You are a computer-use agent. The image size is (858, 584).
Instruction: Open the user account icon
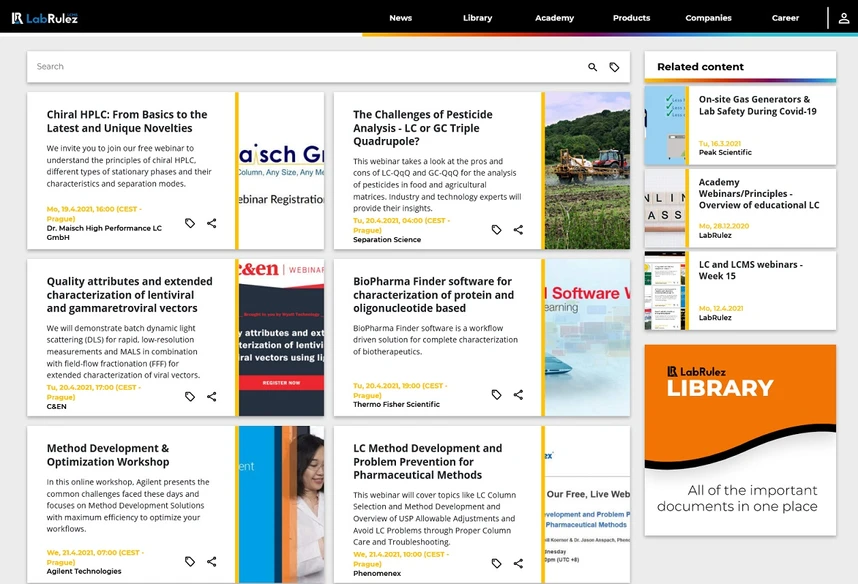pyautogui.click(x=844, y=18)
